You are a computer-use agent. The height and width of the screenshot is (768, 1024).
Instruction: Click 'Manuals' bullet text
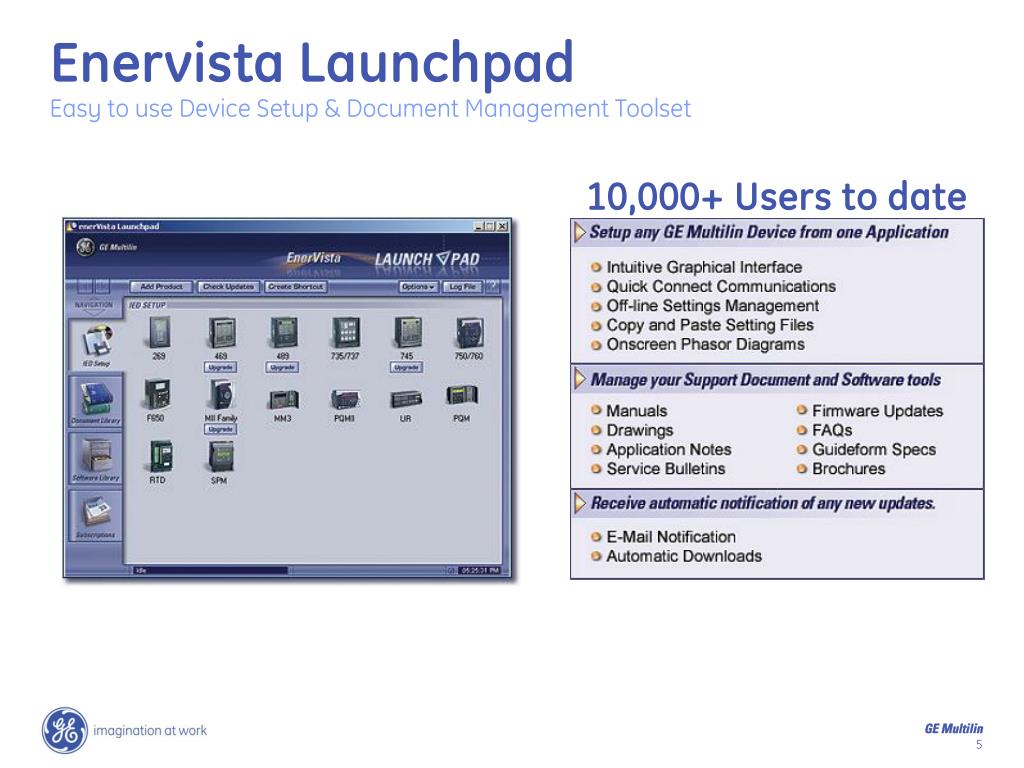(x=637, y=411)
